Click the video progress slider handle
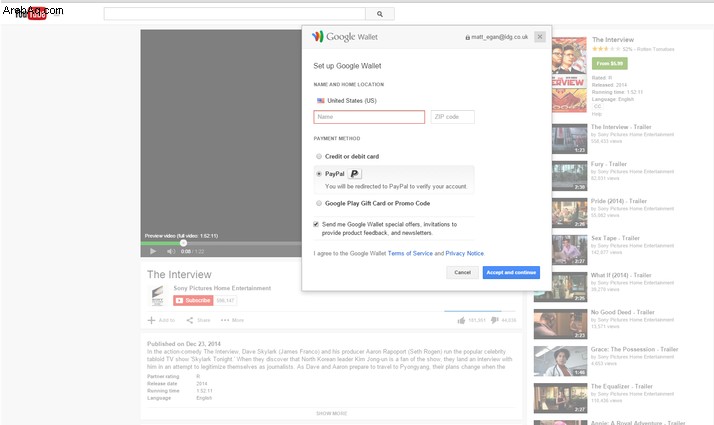 pyautogui.click(x=183, y=243)
